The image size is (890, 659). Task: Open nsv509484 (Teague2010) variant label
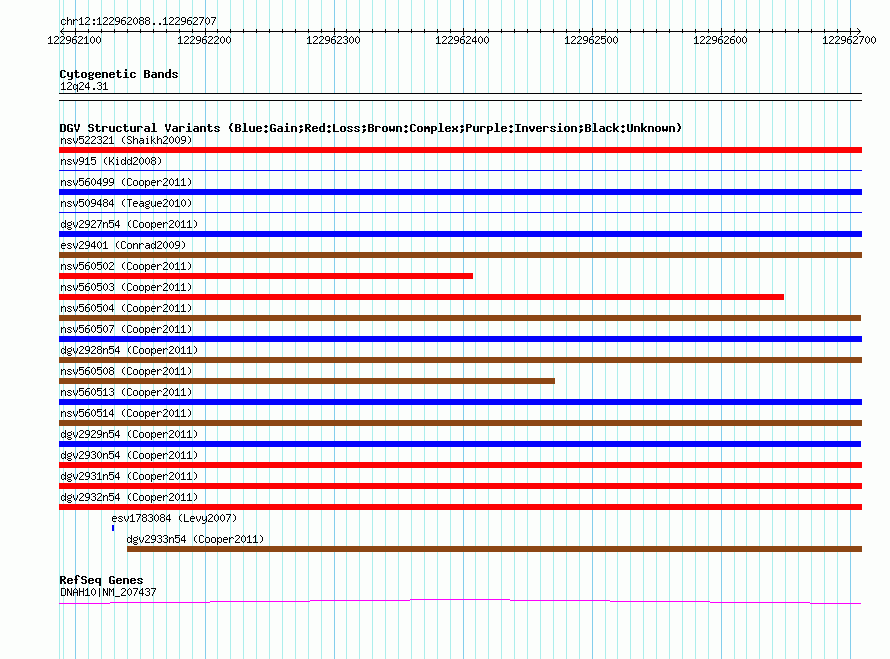tap(126, 203)
